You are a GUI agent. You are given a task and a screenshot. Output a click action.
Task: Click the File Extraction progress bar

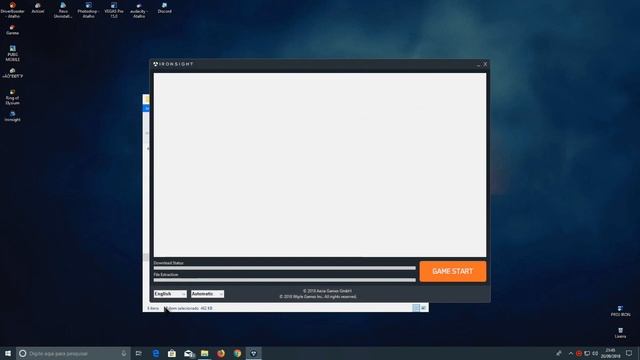(x=284, y=280)
